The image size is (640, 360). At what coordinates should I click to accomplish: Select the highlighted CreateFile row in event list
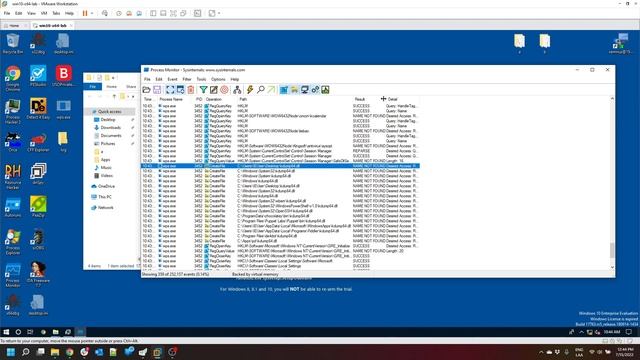tap(280, 166)
